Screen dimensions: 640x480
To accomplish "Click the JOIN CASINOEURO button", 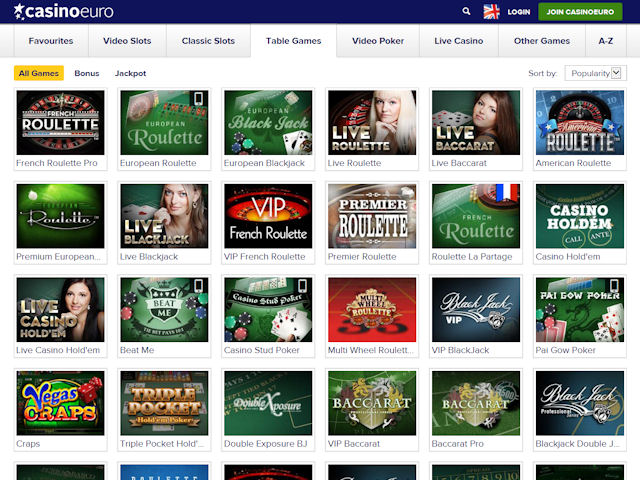I will 580,12.
